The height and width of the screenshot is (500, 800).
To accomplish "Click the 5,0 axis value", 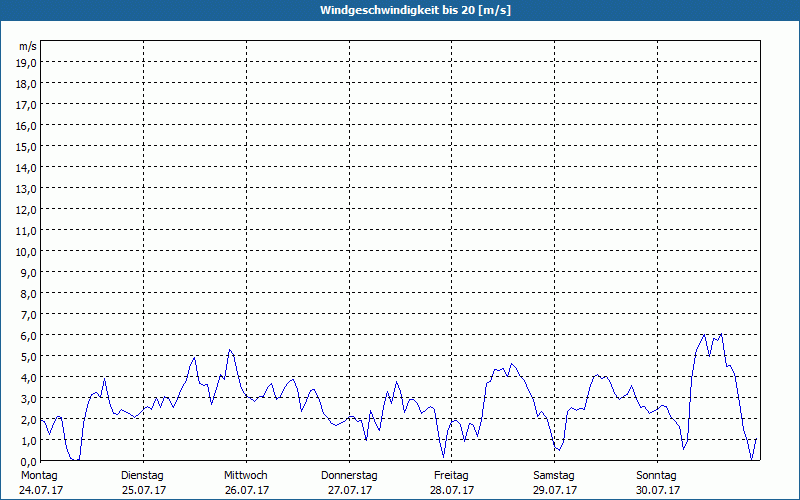I will click(29, 357).
